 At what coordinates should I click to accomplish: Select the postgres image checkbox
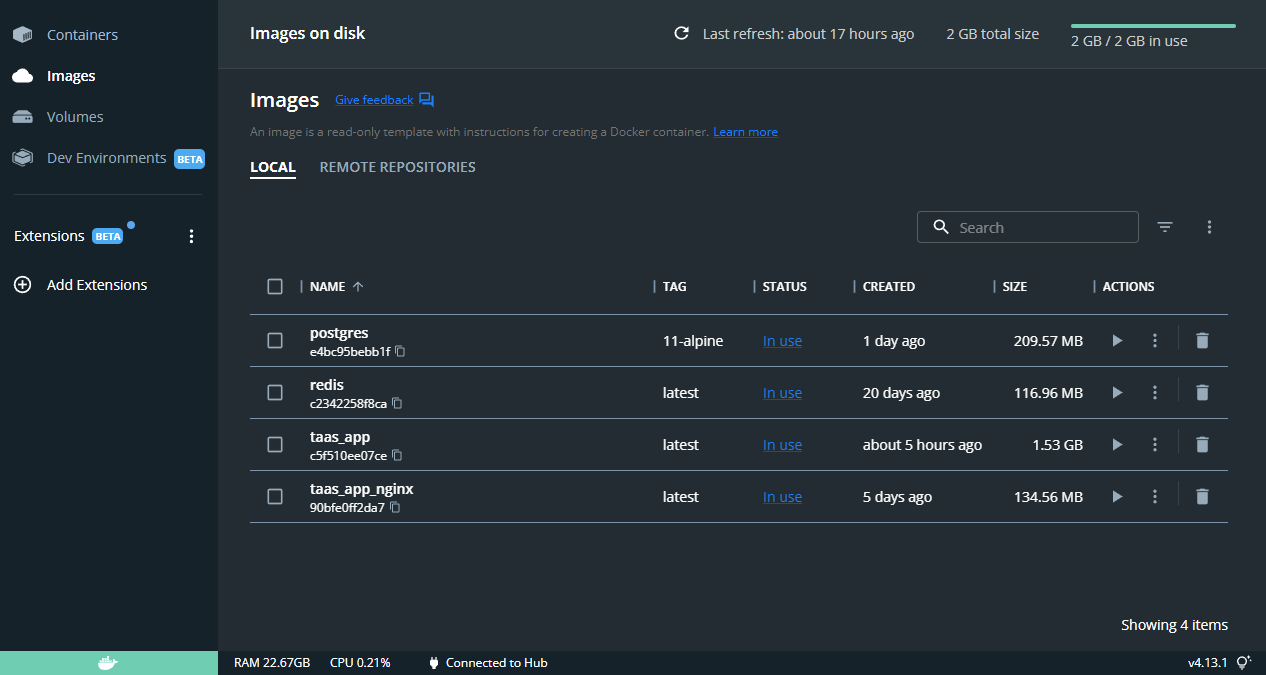click(275, 341)
